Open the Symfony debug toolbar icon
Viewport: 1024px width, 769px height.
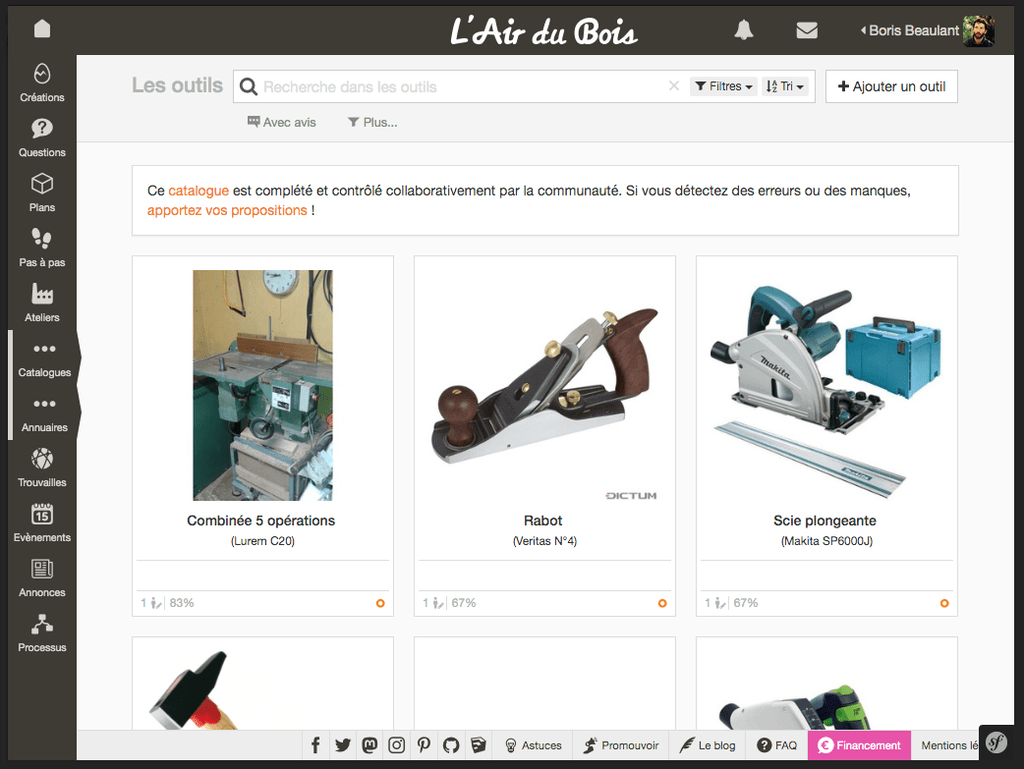(997, 742)
